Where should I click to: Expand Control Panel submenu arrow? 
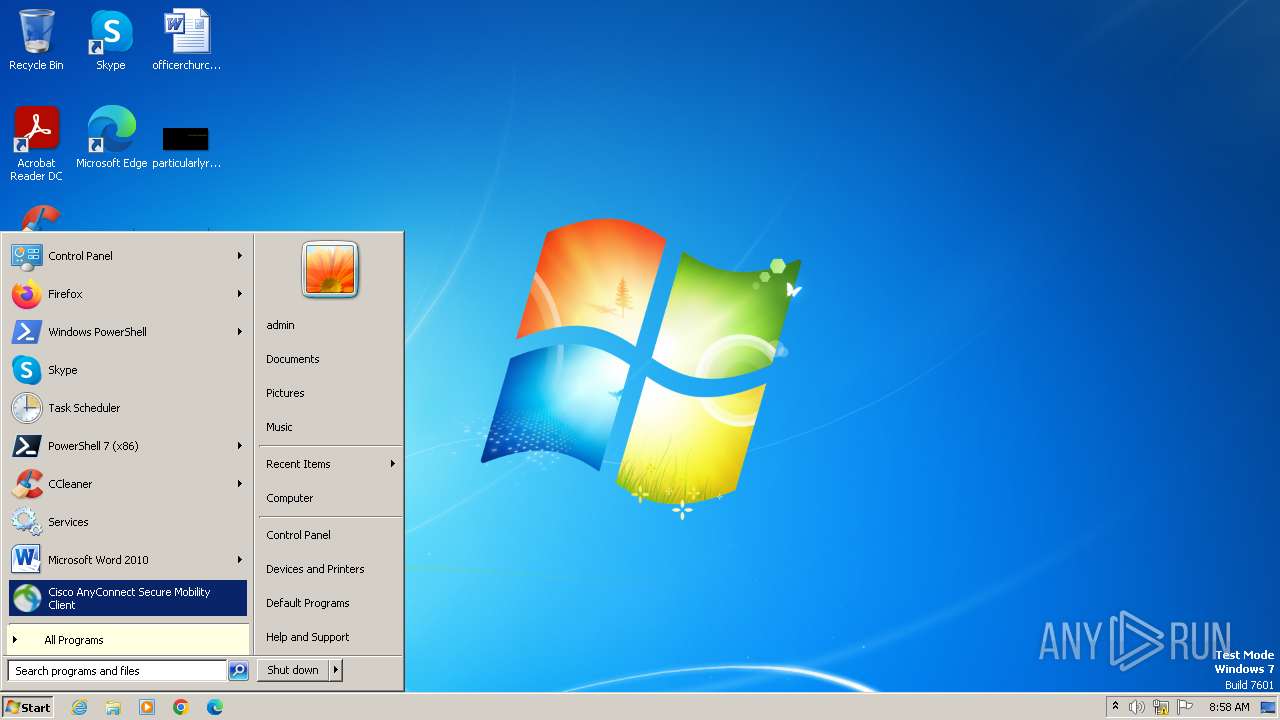coord(239,256)
